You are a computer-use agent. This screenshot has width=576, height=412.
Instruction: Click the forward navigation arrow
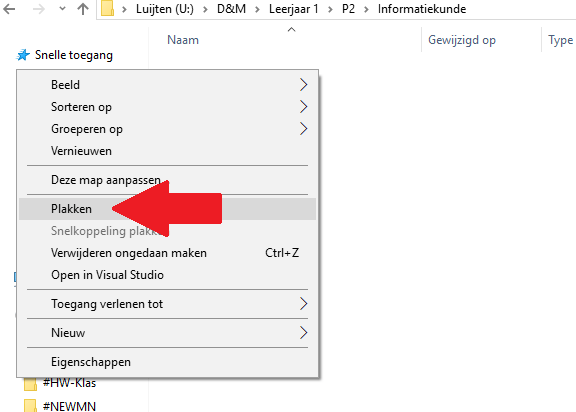pos(38,9)
